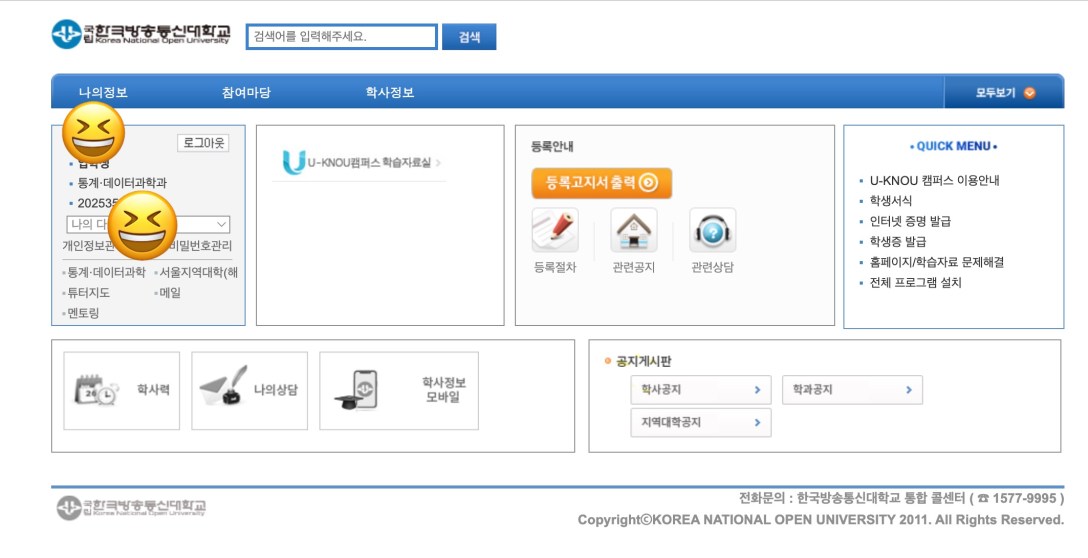The image size is (1088, 558).
Task: Click the orange 등록고지서 출력 button
Action: pyautogui.click(x=601, y=183)
